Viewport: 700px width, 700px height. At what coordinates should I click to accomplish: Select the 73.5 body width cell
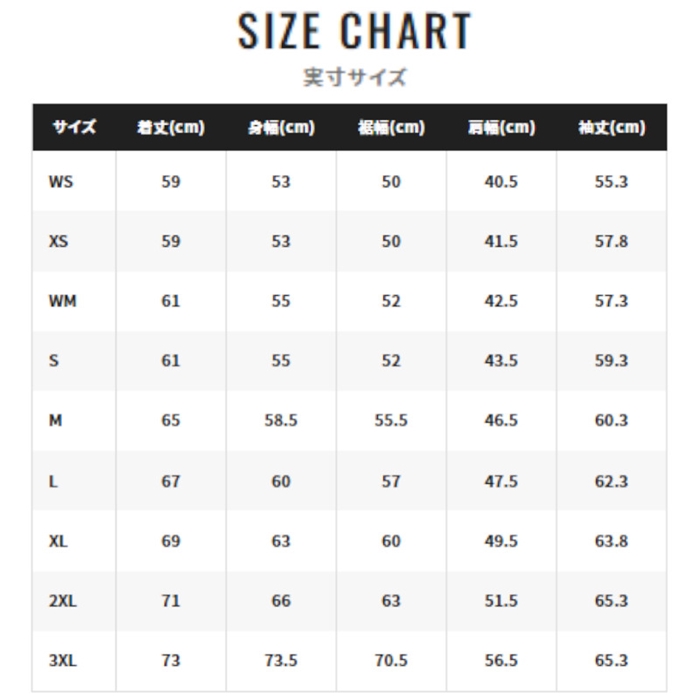(281, 661)
